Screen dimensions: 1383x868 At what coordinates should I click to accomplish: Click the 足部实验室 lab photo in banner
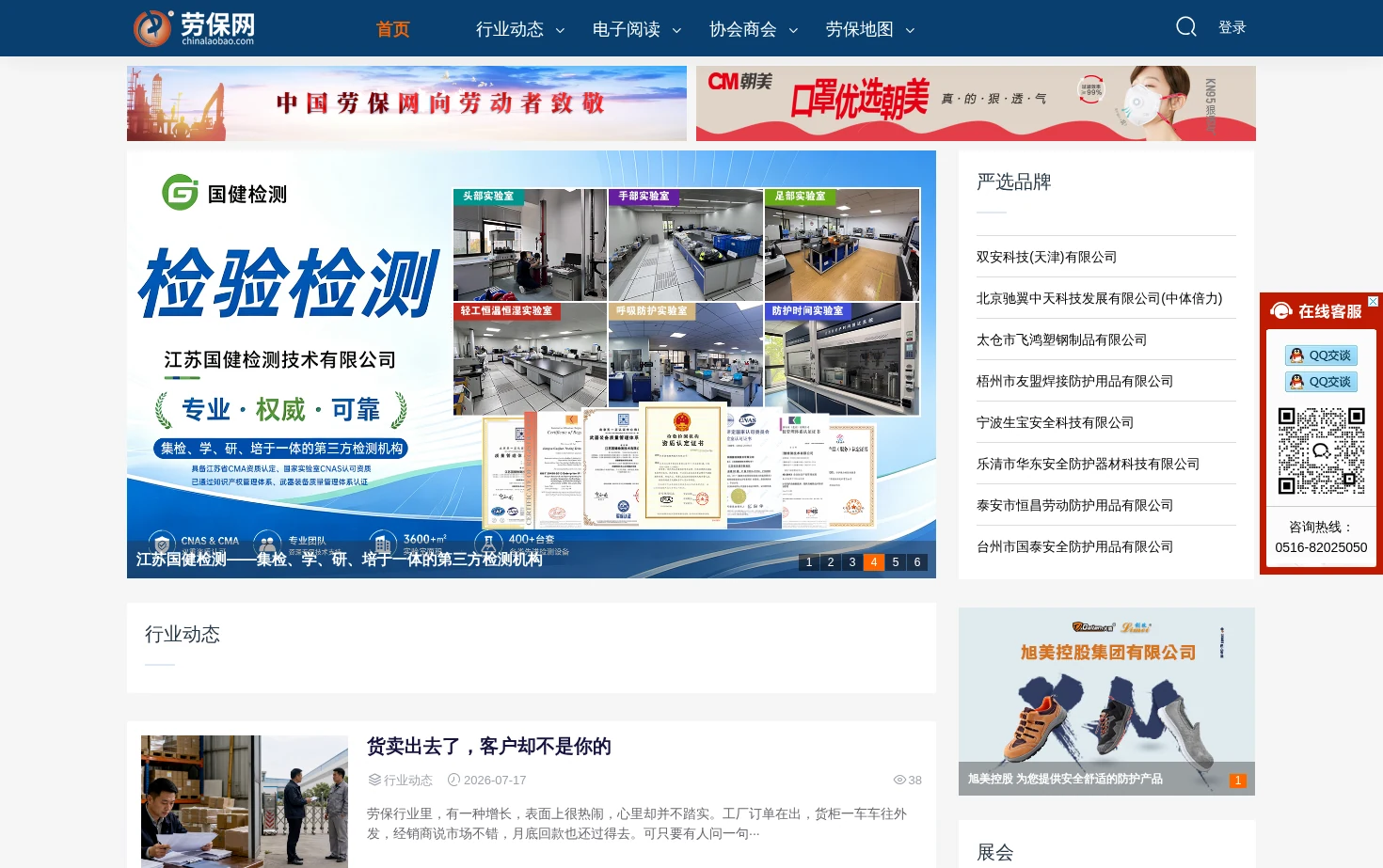point(842,245)
